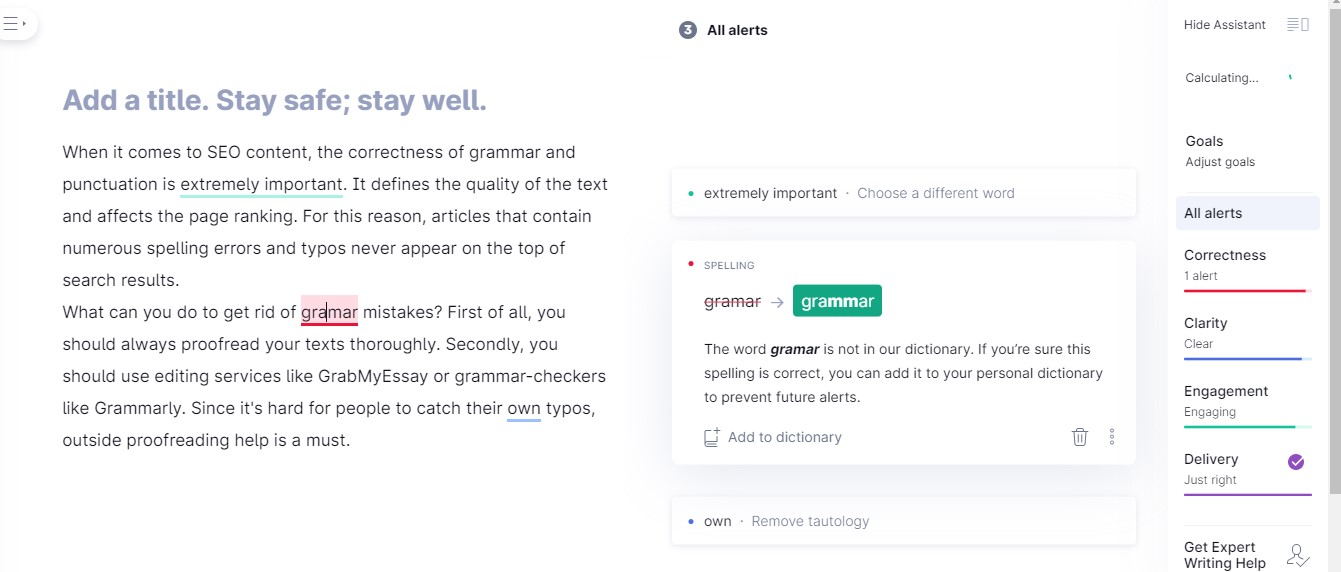Click the 'Add a title' heading field
Screen dimensions: 1341x572
click(x=275, y=101)
